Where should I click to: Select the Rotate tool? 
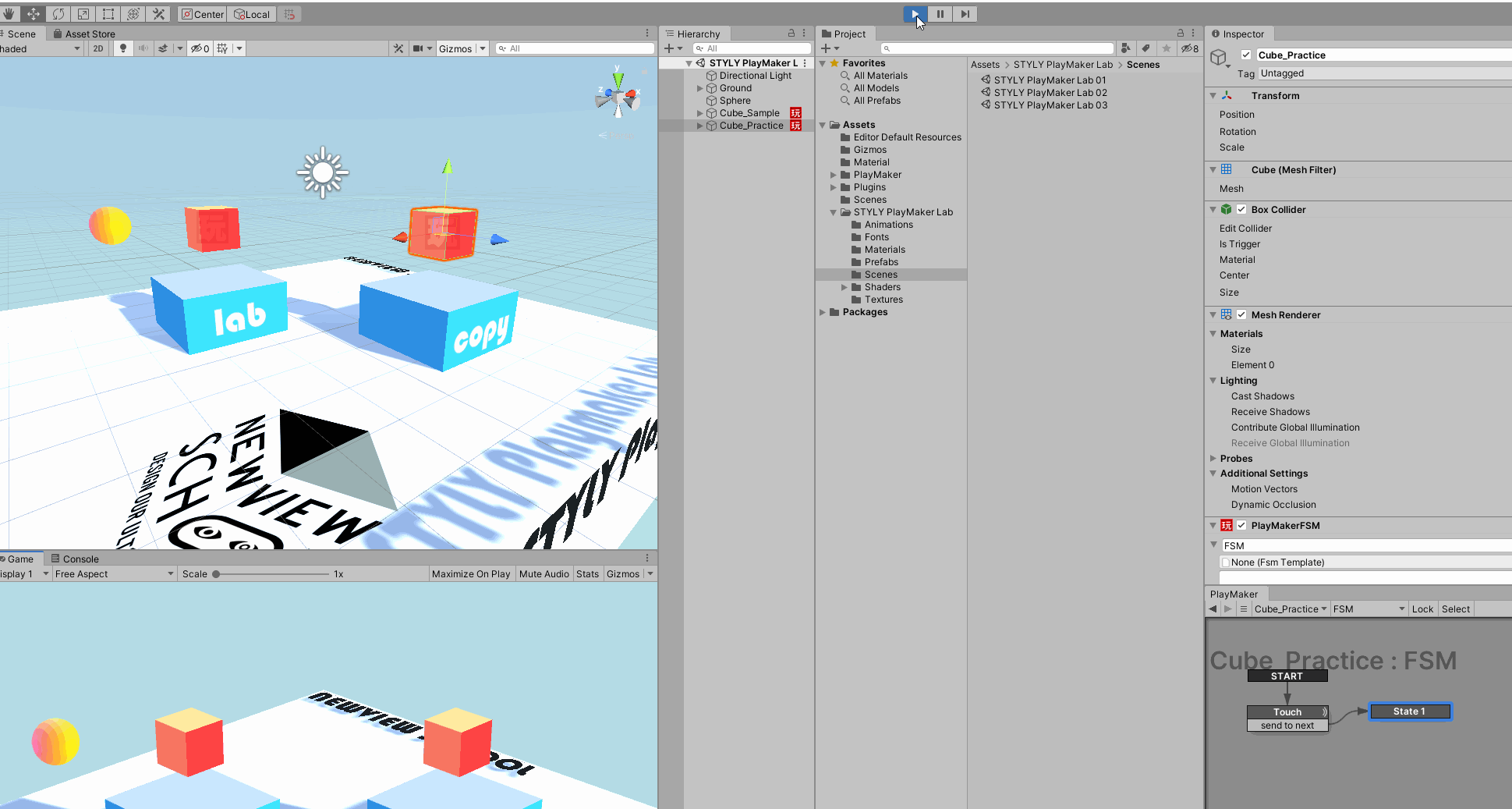tap(58, 14)
